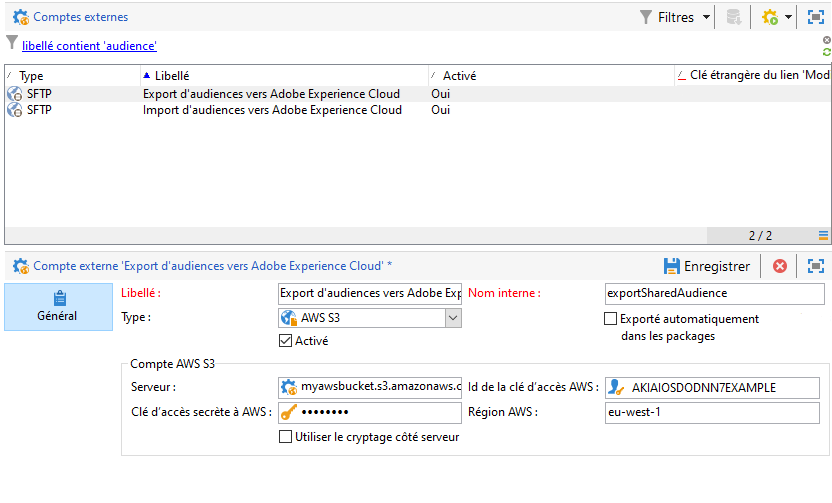Click the green refresh list icon
This screenshot has width=832, height=503.
pos(826,51)
